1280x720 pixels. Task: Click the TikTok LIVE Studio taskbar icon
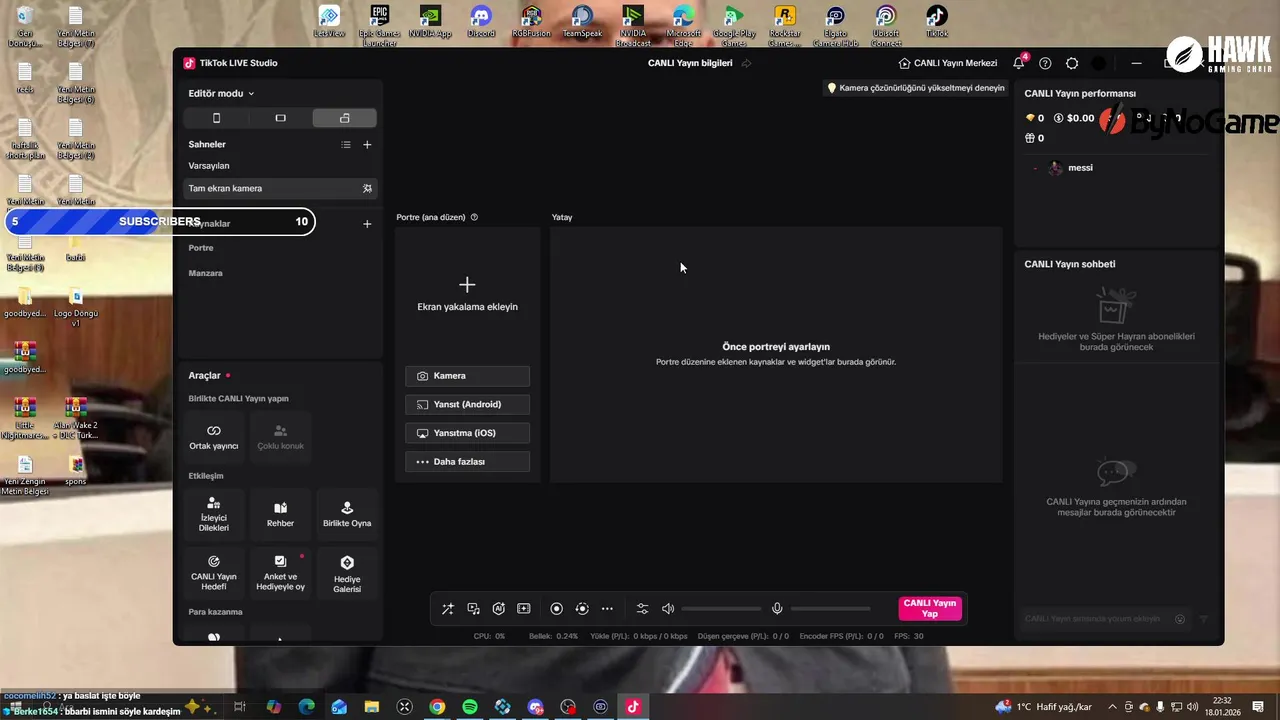[633, 707]
